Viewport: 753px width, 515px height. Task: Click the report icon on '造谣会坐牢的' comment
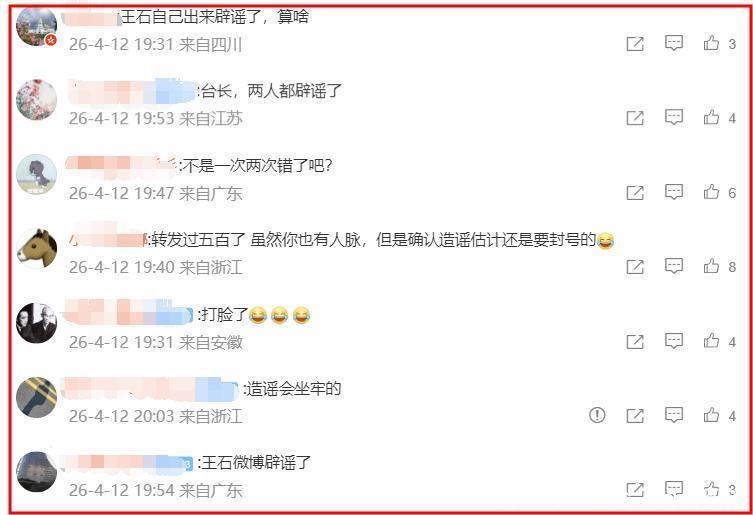pyautogui.click(x=597, y=415)
